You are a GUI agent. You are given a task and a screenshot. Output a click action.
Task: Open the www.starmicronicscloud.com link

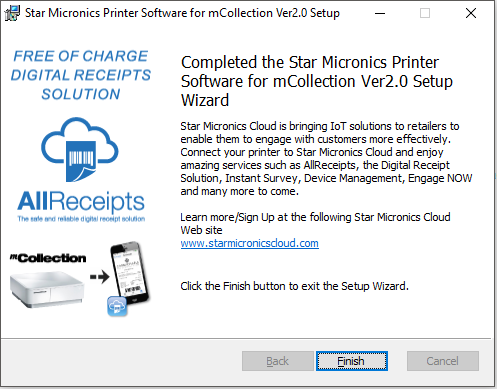click(x=249, y=243)
